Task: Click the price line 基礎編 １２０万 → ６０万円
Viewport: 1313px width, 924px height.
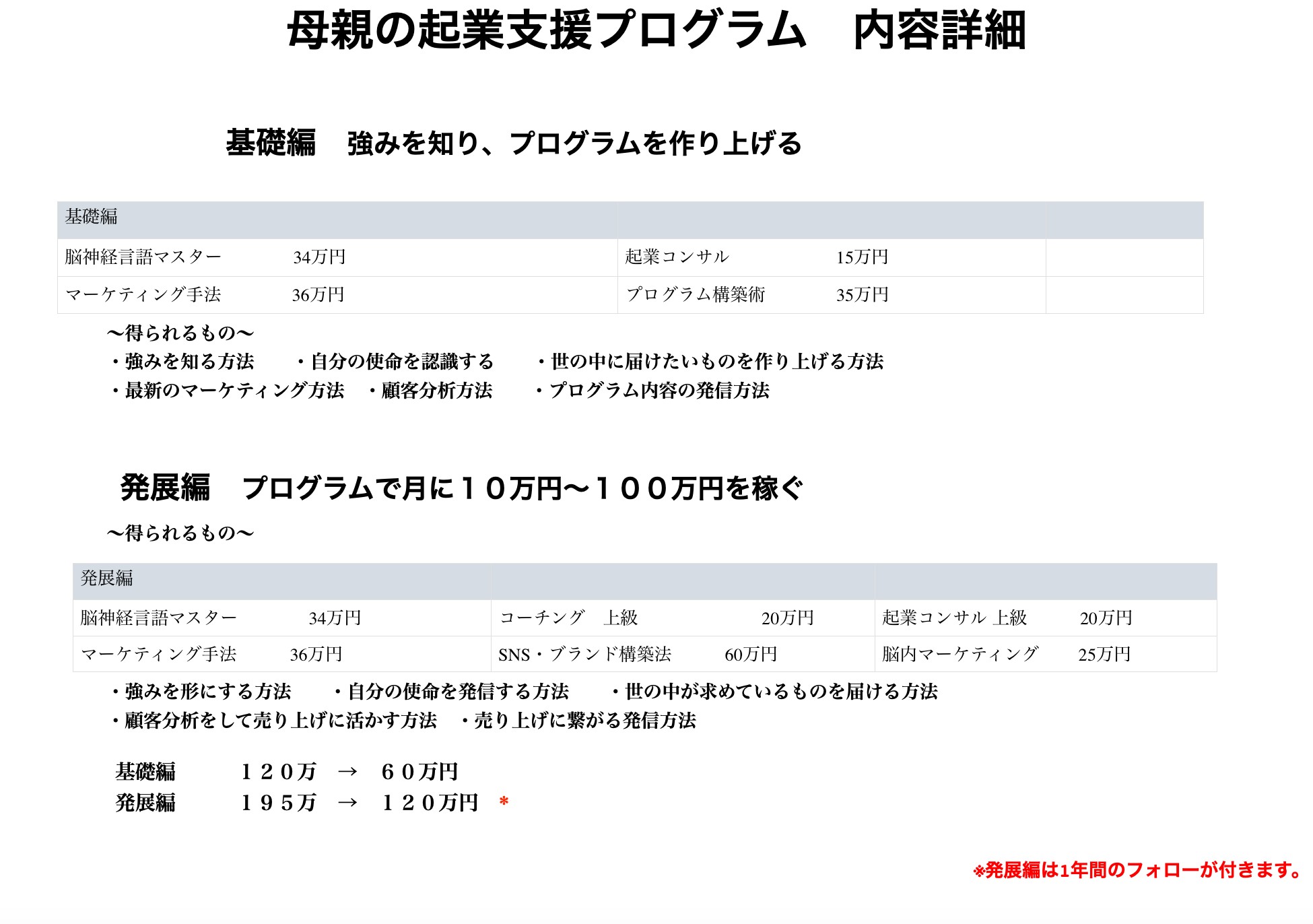Action: click(287, 772)
